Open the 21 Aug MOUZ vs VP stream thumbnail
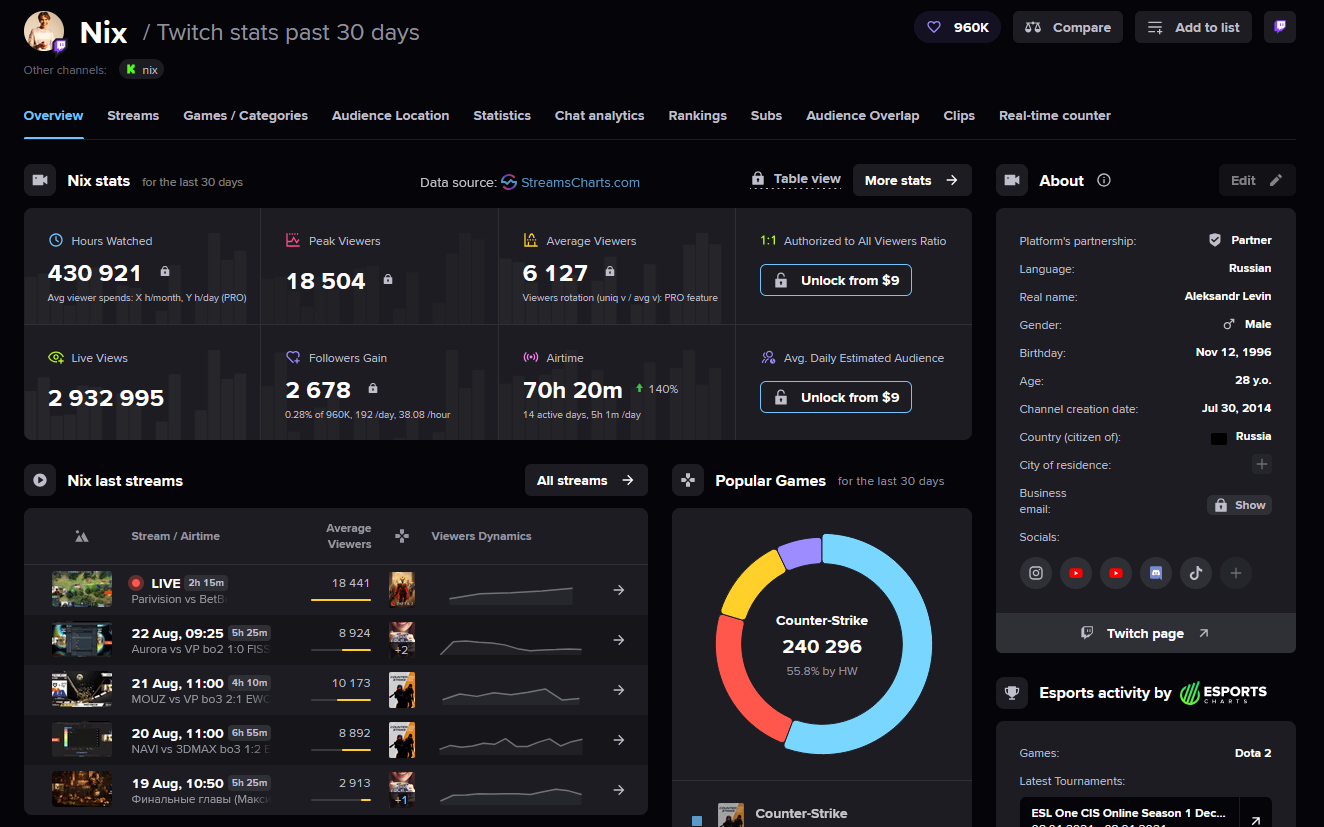 click(82, 690)
